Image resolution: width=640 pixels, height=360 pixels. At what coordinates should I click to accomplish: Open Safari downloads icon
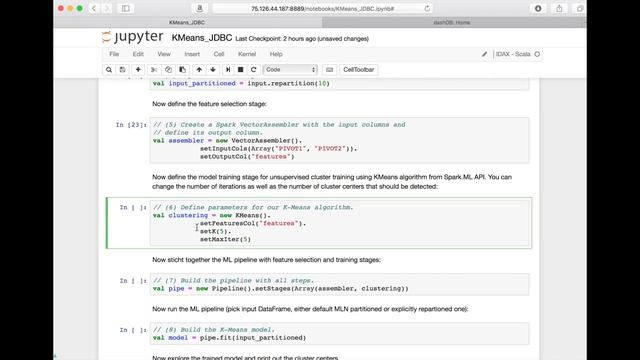[538, 8]
